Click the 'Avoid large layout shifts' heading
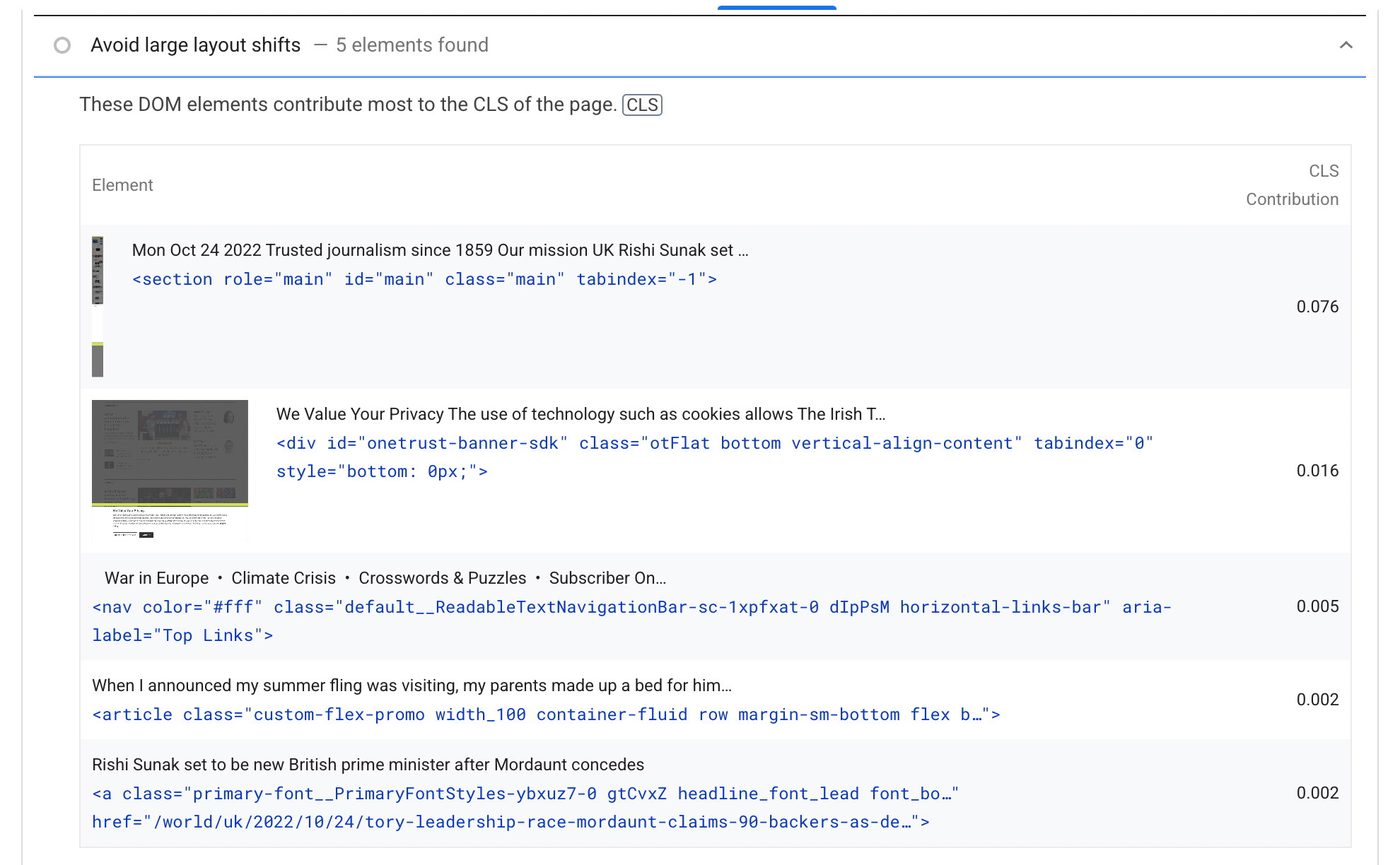This screenshot has height=865, width=1400. pos(194,45)
